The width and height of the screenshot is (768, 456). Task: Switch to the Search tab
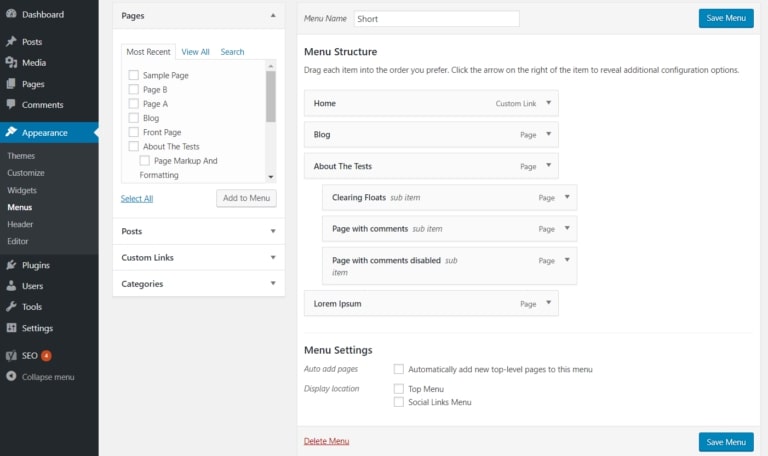coord(232,51)
